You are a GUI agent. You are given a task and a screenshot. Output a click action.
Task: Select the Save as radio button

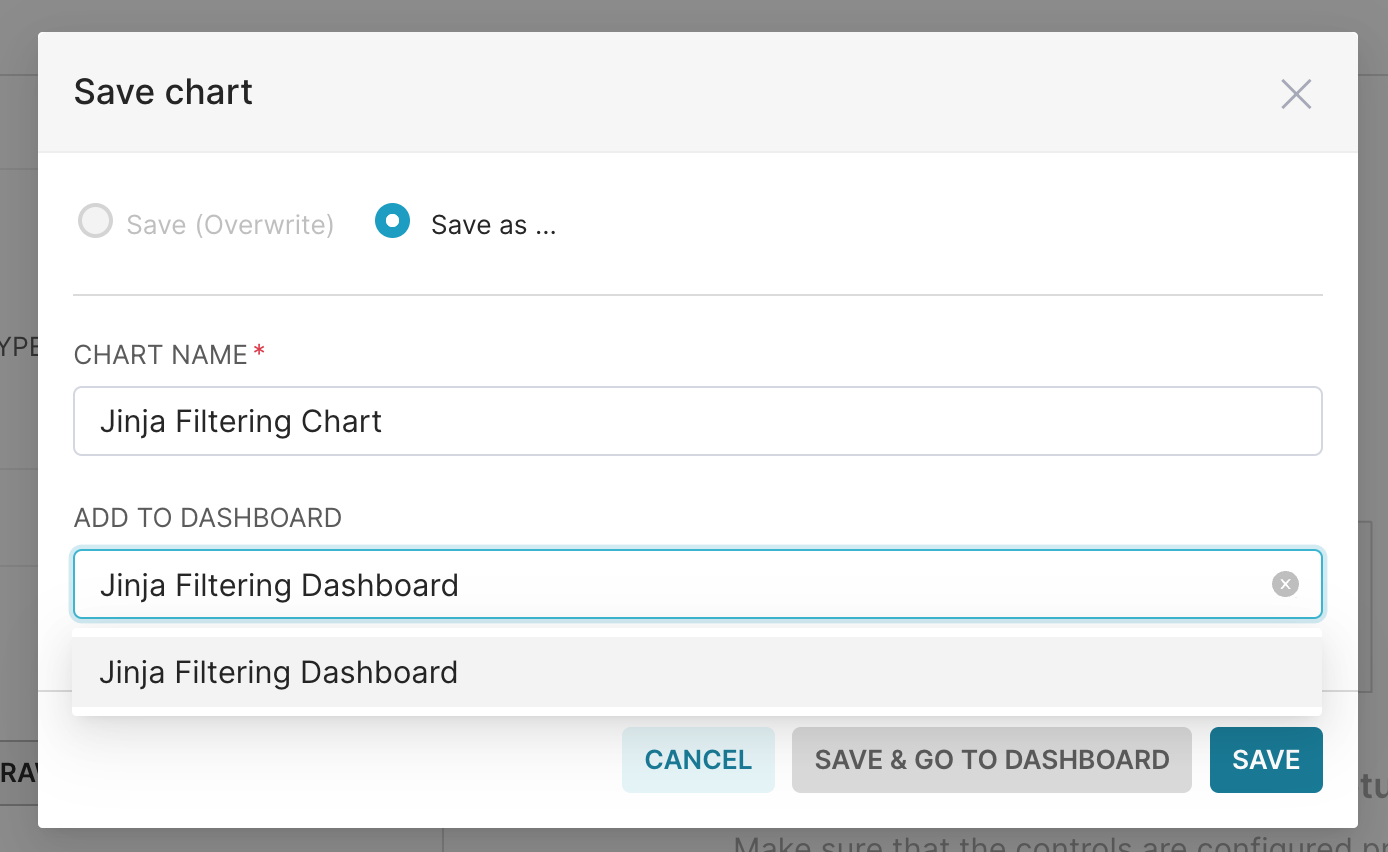pyautogui.click(x=392, y=221)
